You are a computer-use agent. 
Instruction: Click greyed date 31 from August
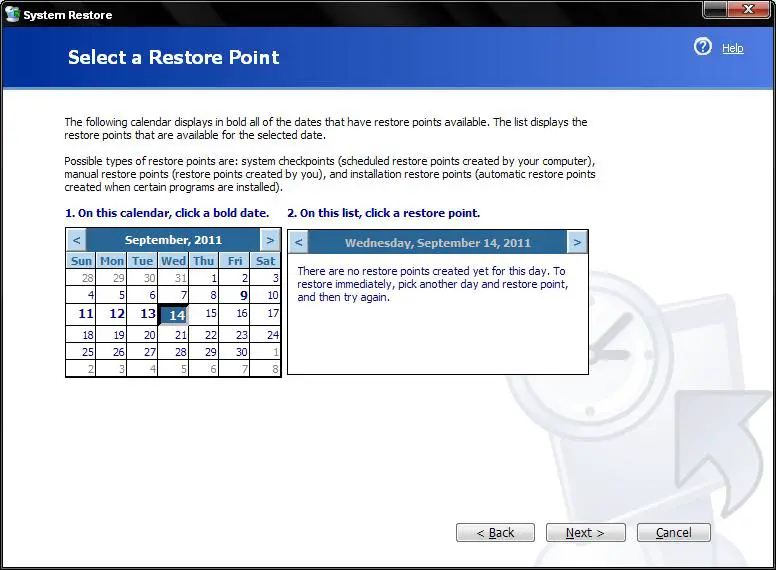pyautogui.click(x=174, y=278)
